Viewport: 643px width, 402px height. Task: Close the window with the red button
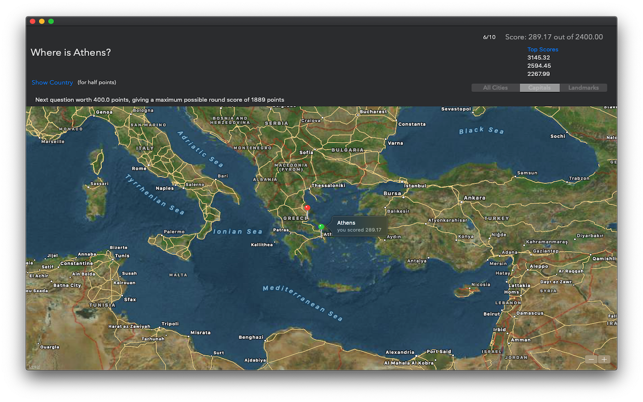coord(32,21)
